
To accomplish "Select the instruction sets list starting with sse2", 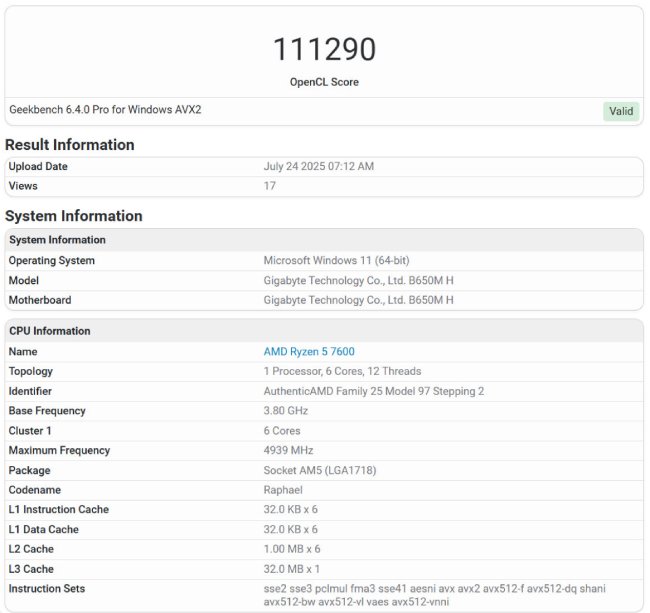I will pos(434,595).
